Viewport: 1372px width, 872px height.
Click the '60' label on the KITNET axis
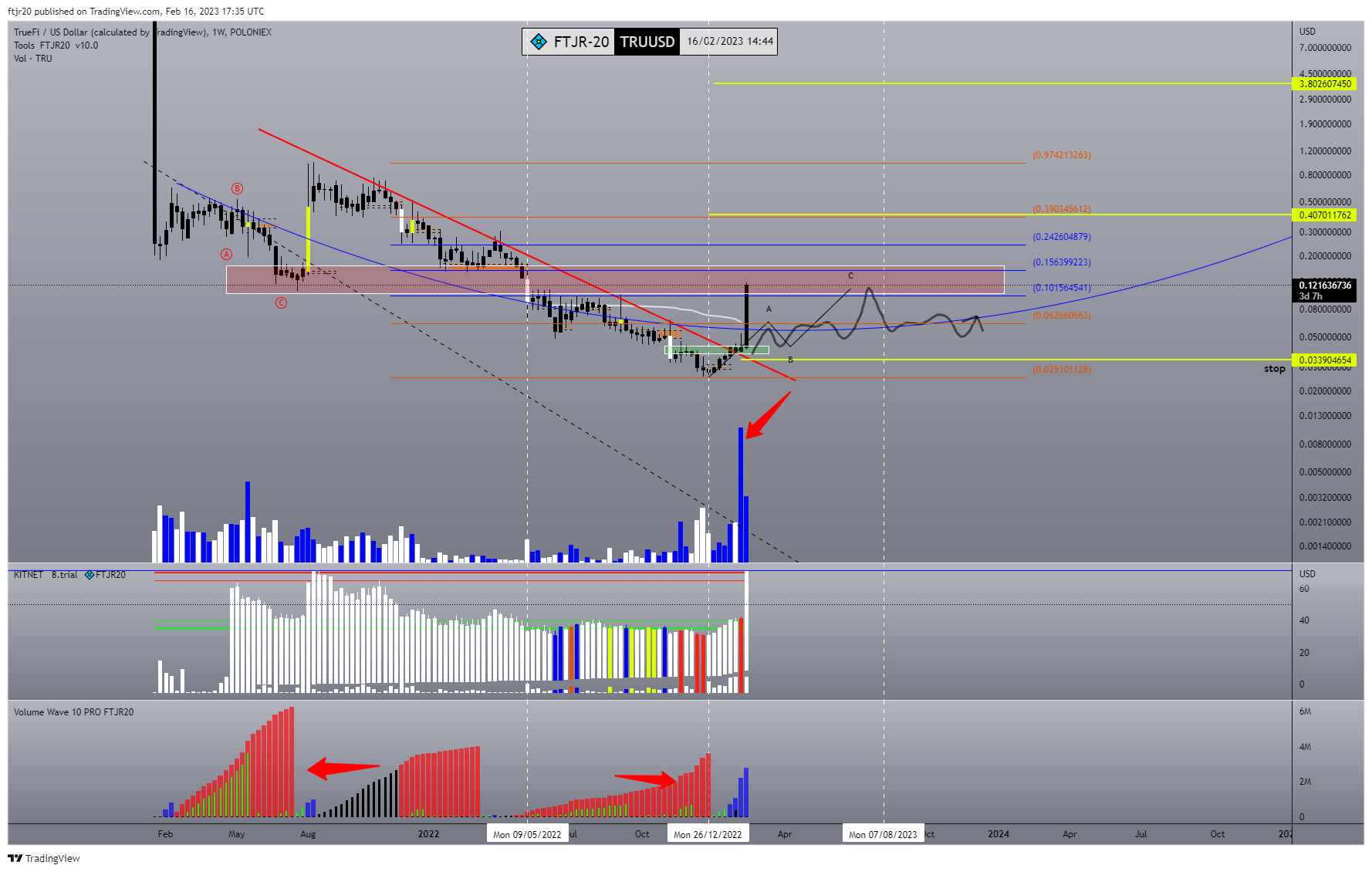(x=1304, y=589)
